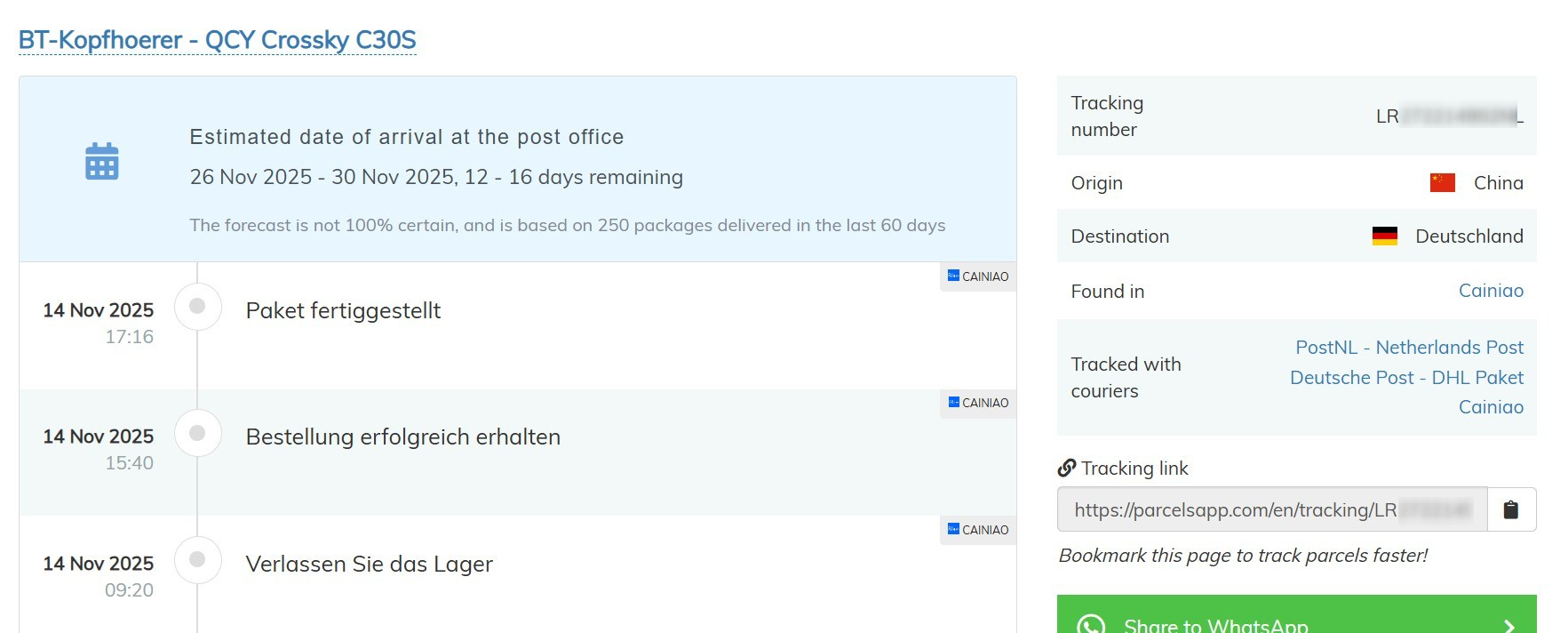Click the copy-to-clipboard icon beside tracking link

coord(1510,509)
